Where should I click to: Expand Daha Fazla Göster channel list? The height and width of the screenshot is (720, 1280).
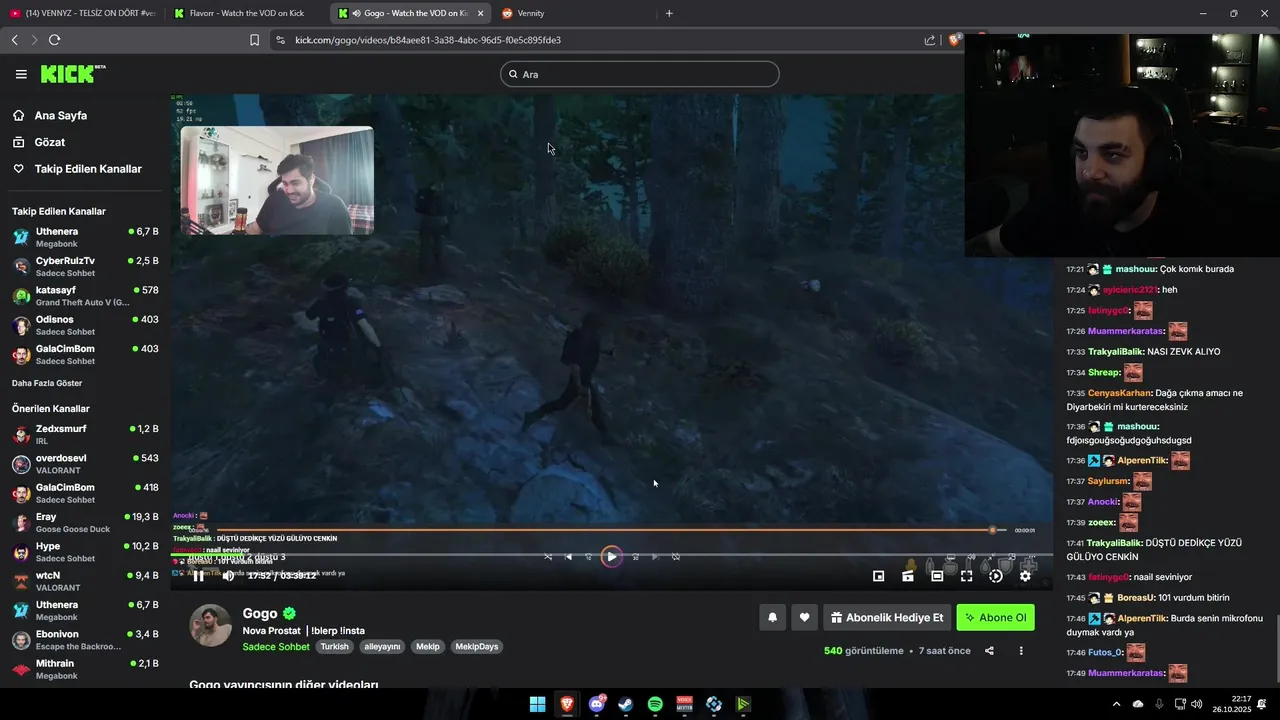[47, 383]
